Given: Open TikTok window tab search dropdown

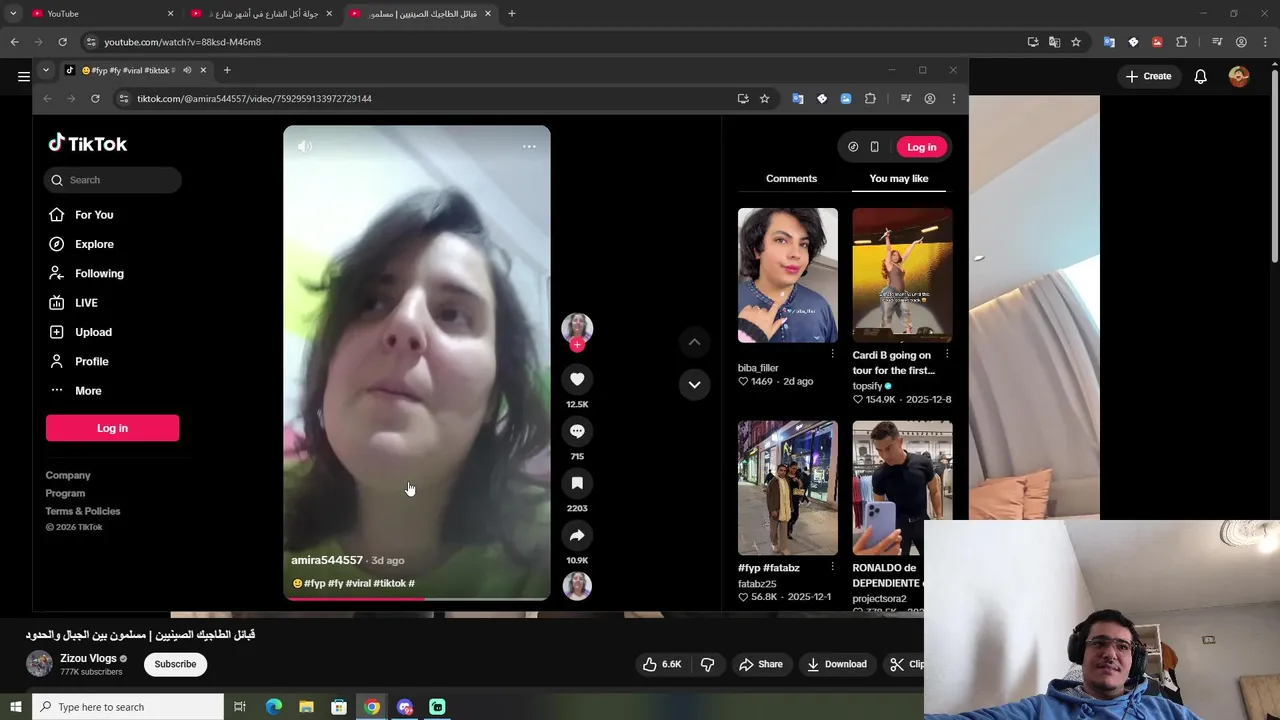Looking at the screenshot, I should (45, 70).
